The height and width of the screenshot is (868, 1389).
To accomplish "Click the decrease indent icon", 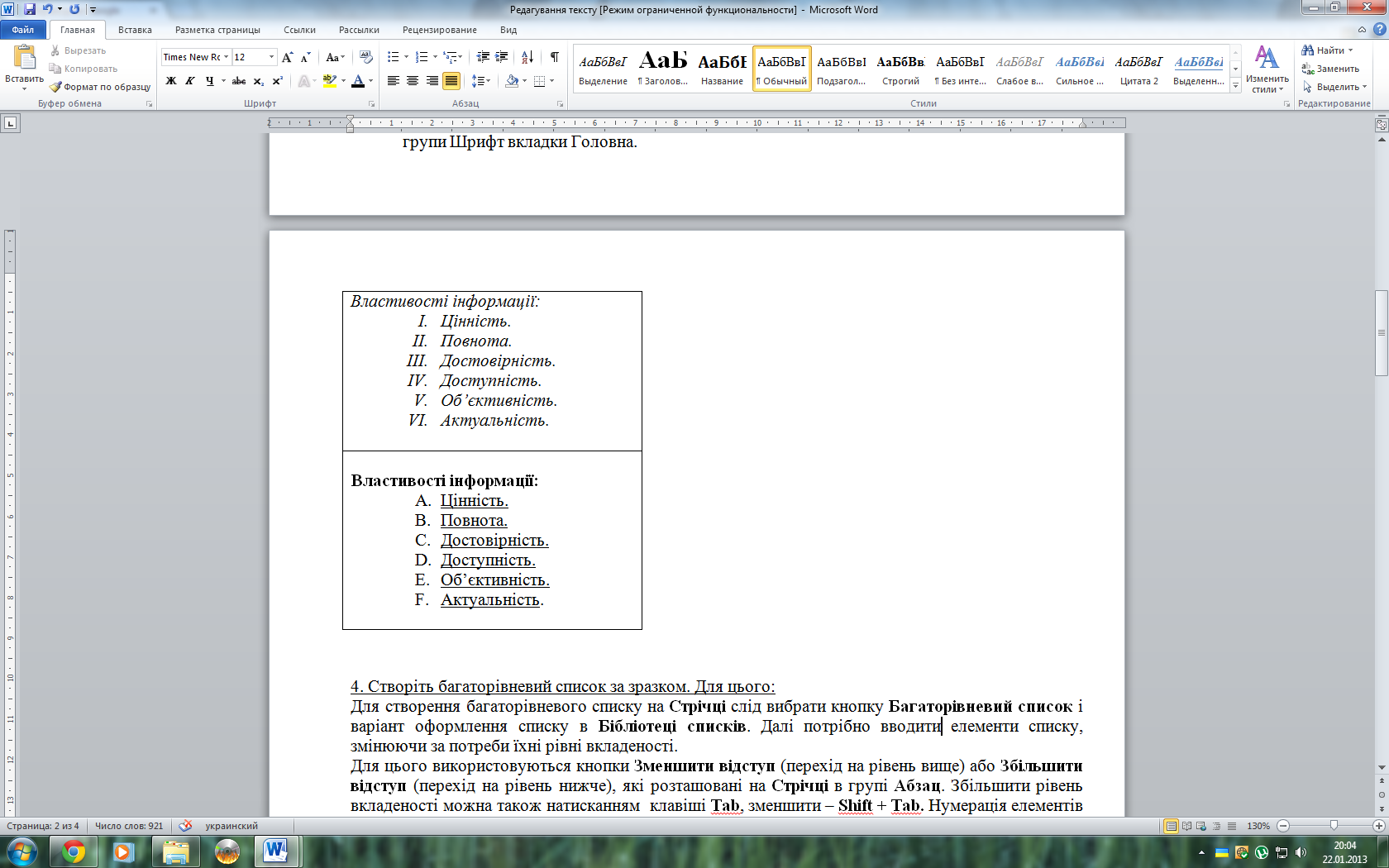I will tap(483, 57).
